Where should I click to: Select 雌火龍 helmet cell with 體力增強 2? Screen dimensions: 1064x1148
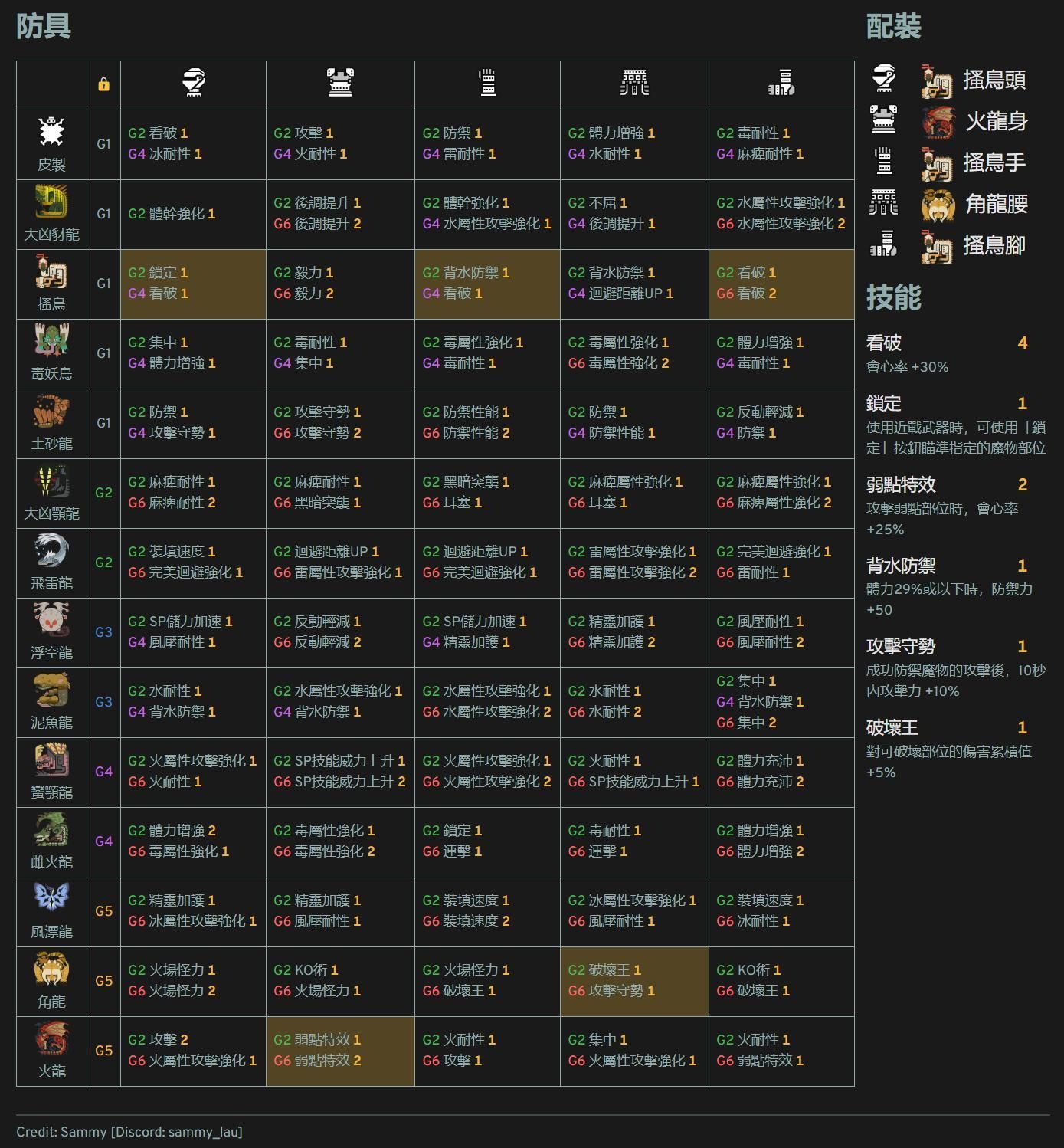tap(193, 841)
